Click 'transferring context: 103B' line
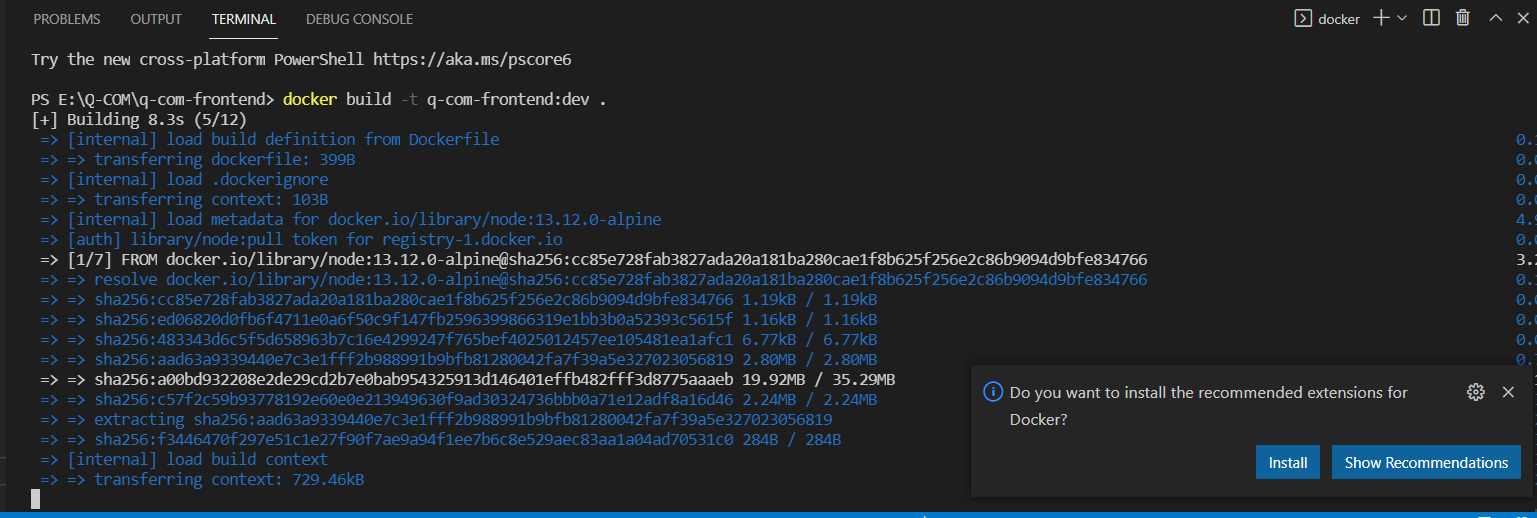This screenshot has width=1537, height=518. (184, 199)
